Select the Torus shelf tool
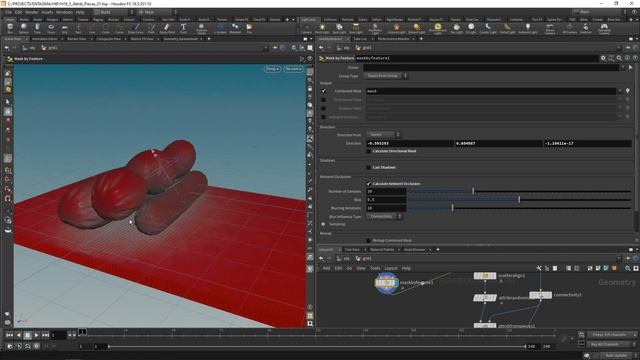The width and height of the screenshot is (640, 360). pyautogui.click(x=51, y=29)
